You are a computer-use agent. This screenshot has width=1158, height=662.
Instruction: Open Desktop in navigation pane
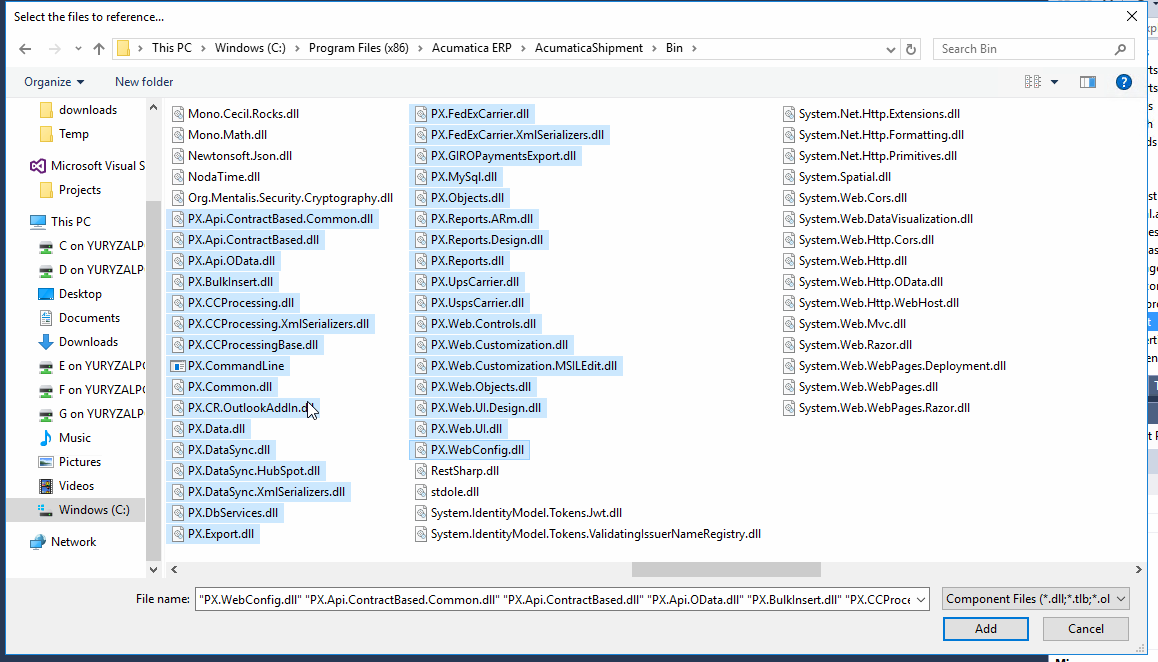[x=69, y=294]
